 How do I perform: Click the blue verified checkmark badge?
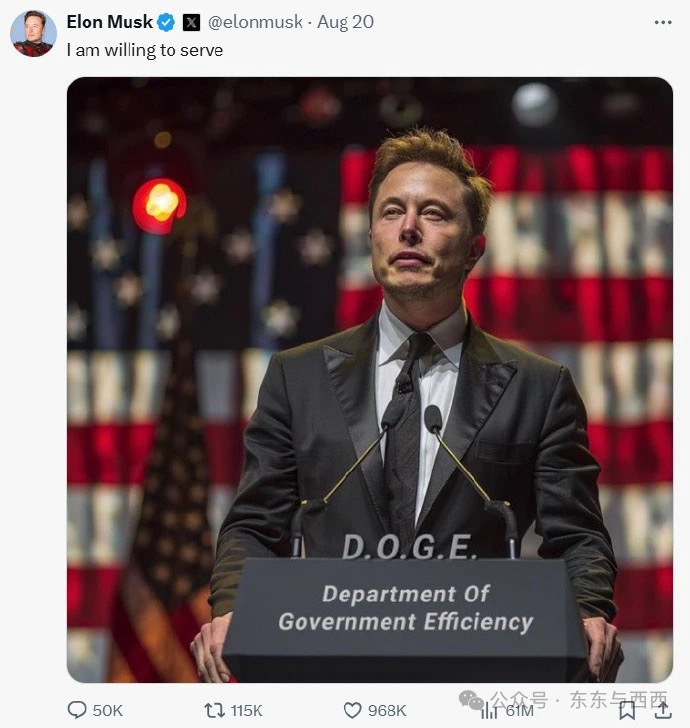[167, 22]
